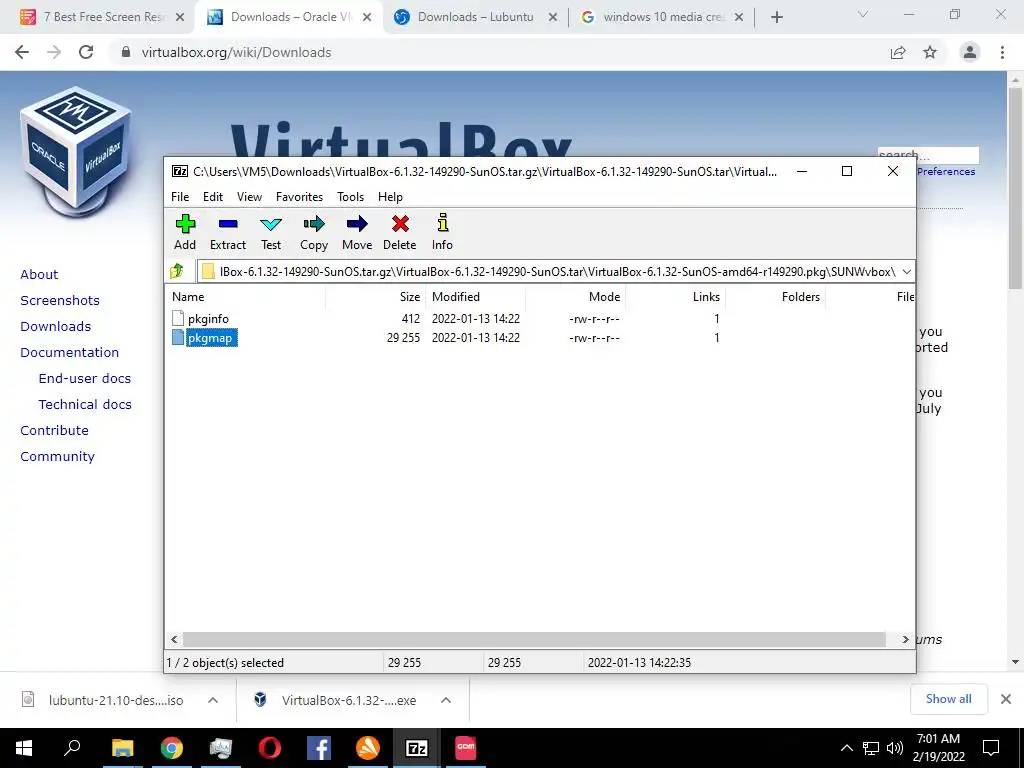Sort the file list by Size column
Screen dimensions: 1024x768
click(x=376, y=296)
